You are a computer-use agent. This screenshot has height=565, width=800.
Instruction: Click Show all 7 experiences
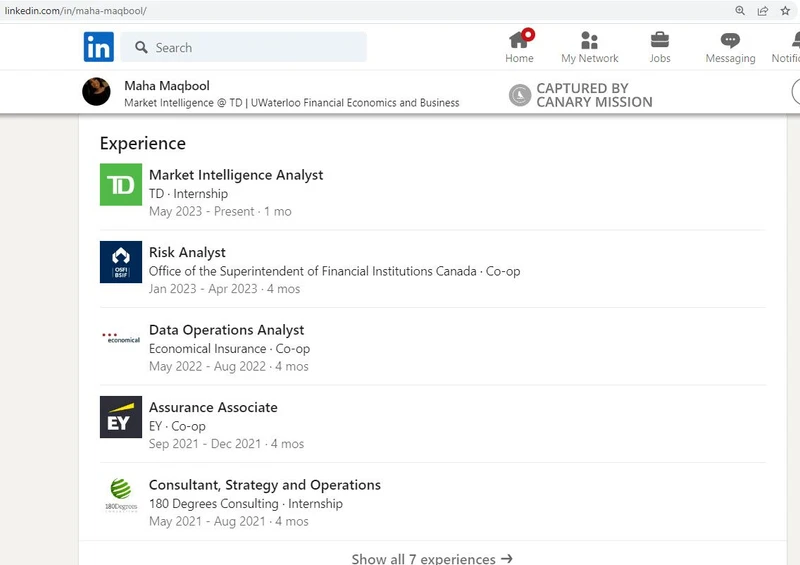tap(432, 558)
